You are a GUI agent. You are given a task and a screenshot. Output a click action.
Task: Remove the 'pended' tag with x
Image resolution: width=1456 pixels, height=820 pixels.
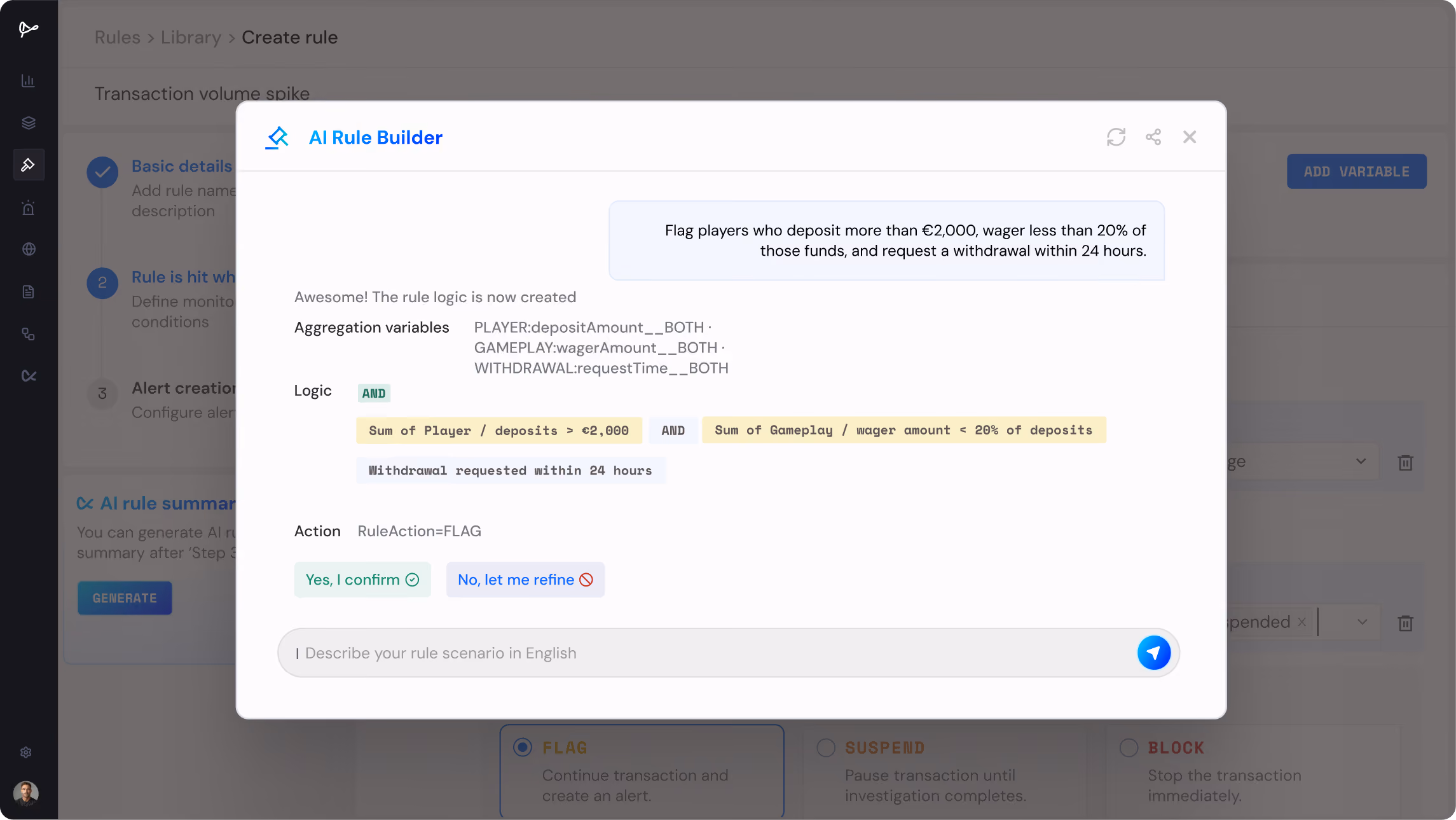click(1301, 622)
